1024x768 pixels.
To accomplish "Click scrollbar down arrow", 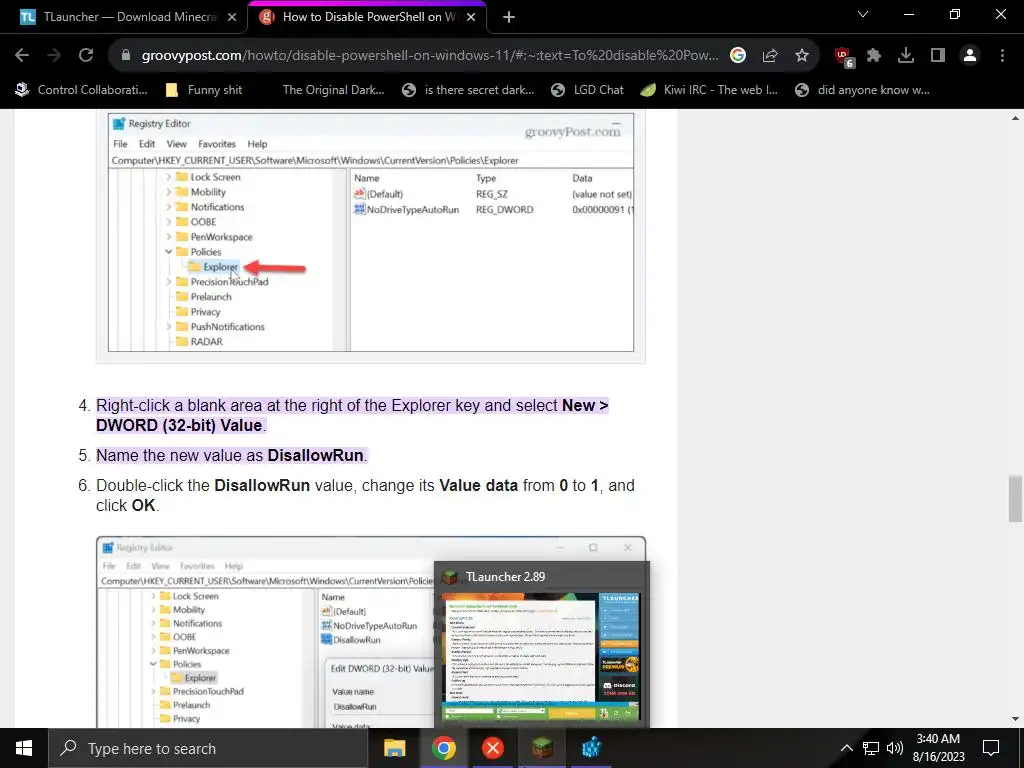I will [1015, 719].
